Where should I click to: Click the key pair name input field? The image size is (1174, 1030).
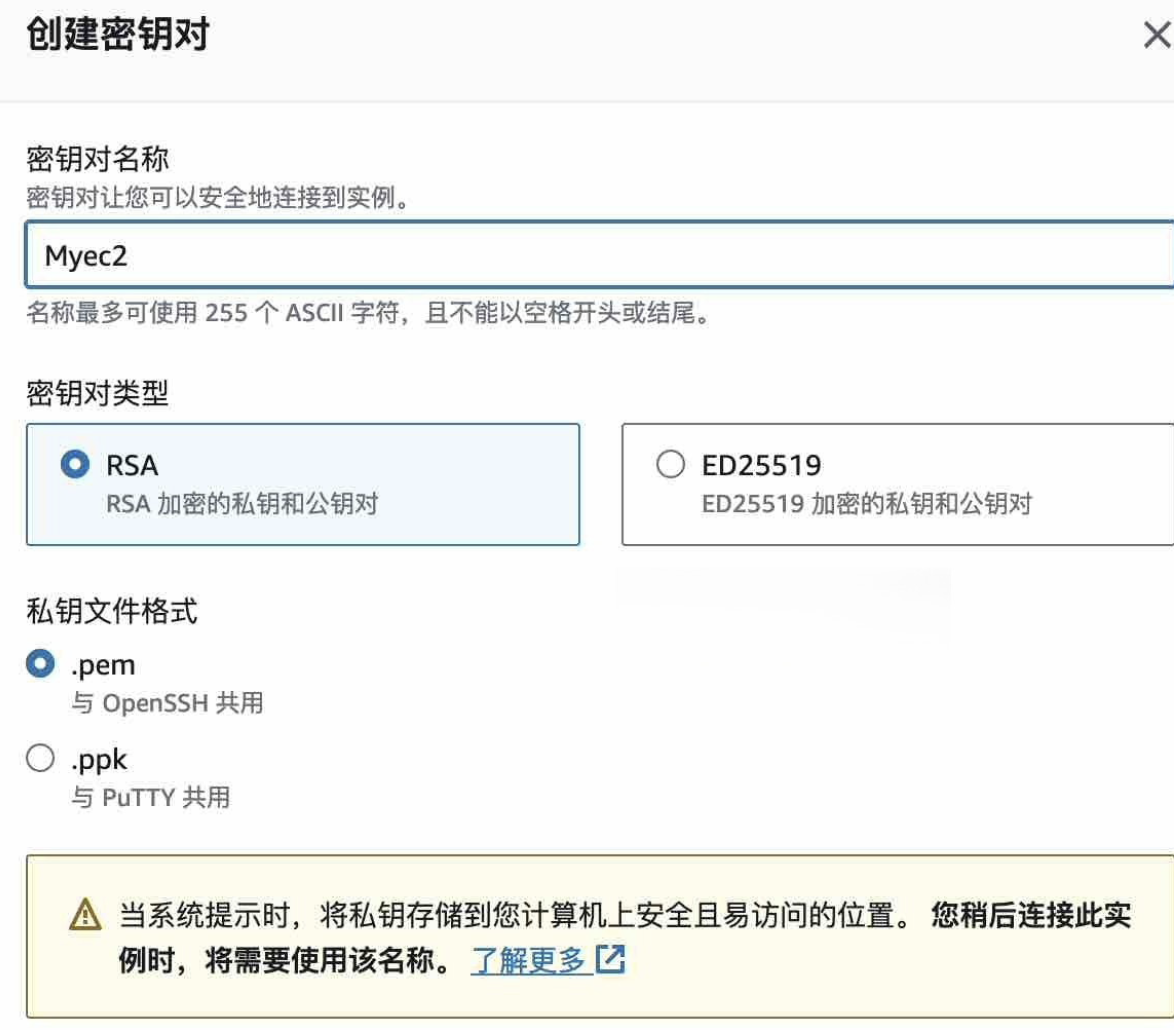point(600,255)
